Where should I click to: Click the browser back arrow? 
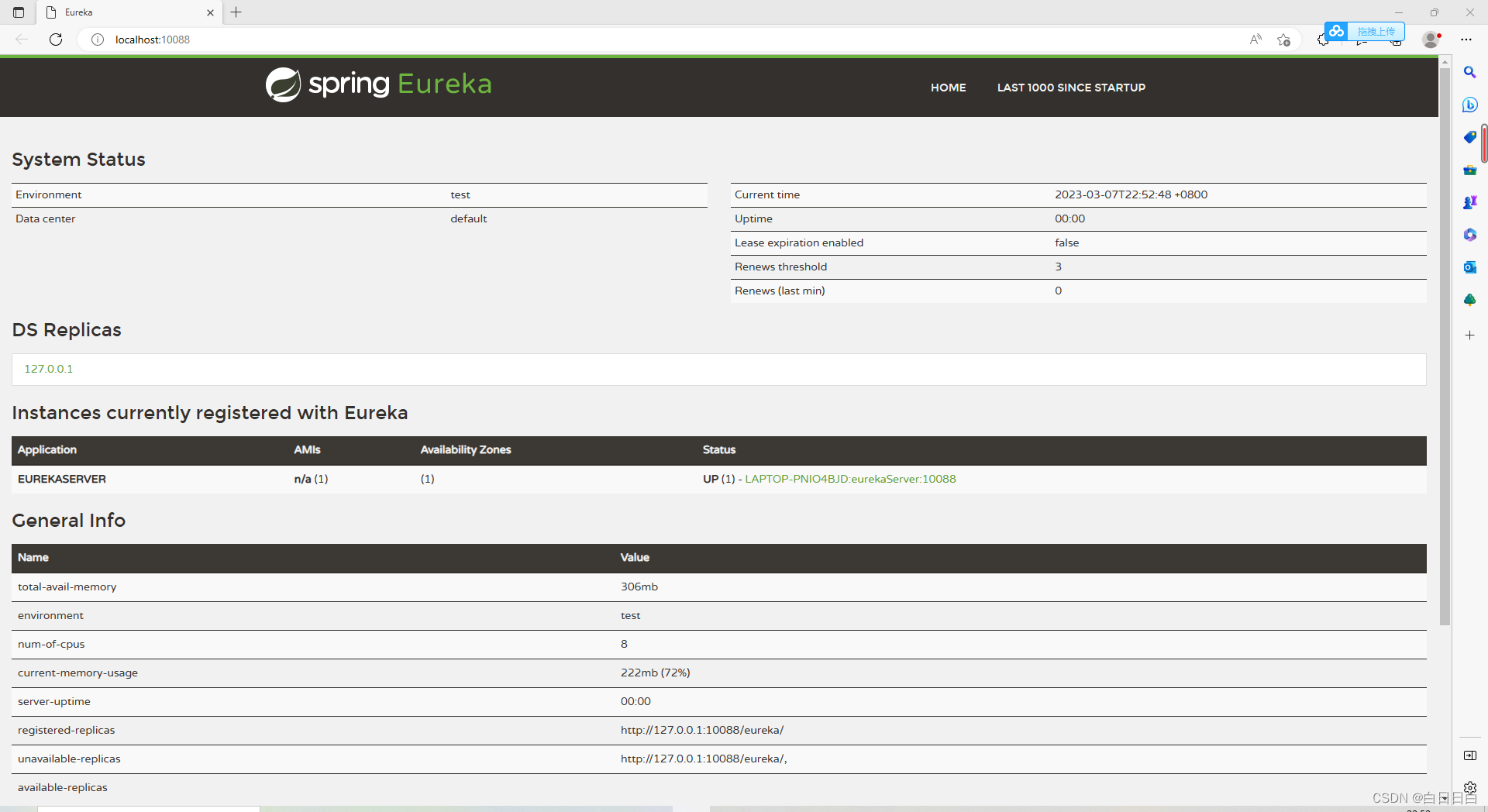(x=22, y=40)
